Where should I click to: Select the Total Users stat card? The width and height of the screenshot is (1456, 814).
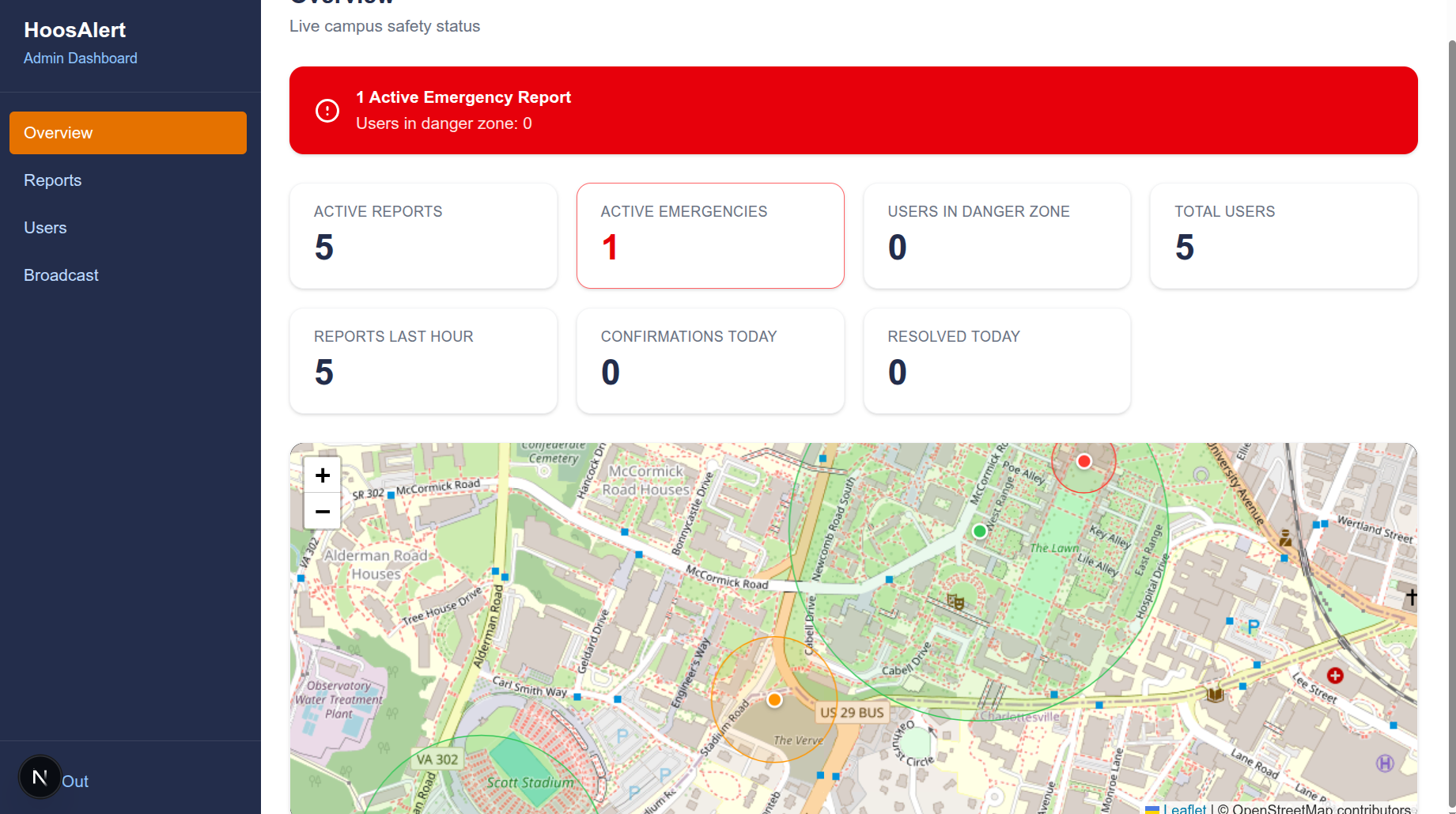pyautogui.click(x=1284, y=236)
